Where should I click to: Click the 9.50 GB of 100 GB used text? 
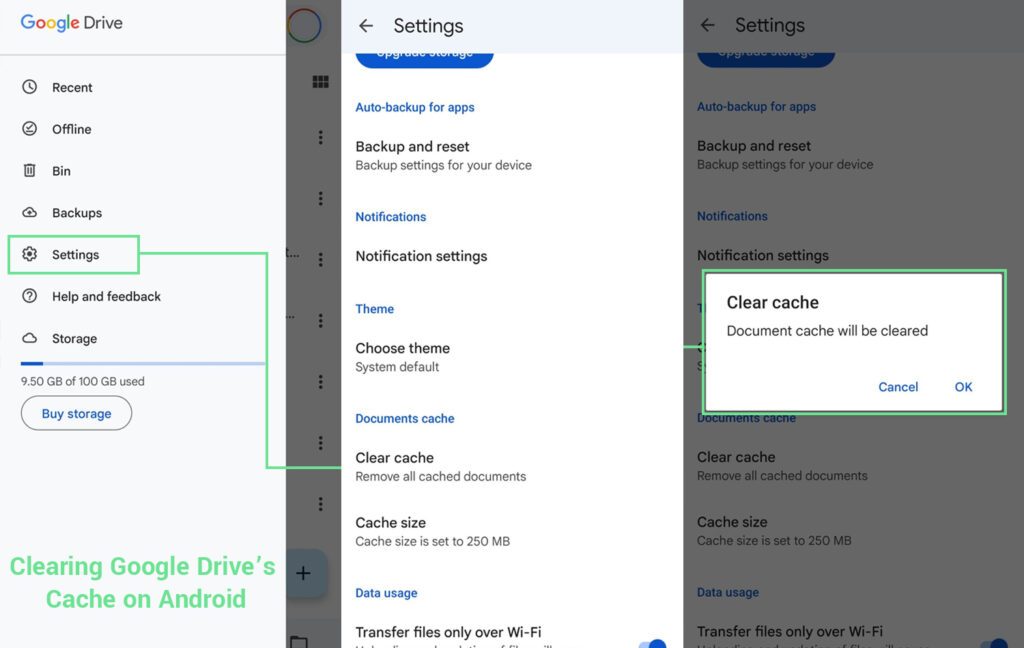point(82,381)
